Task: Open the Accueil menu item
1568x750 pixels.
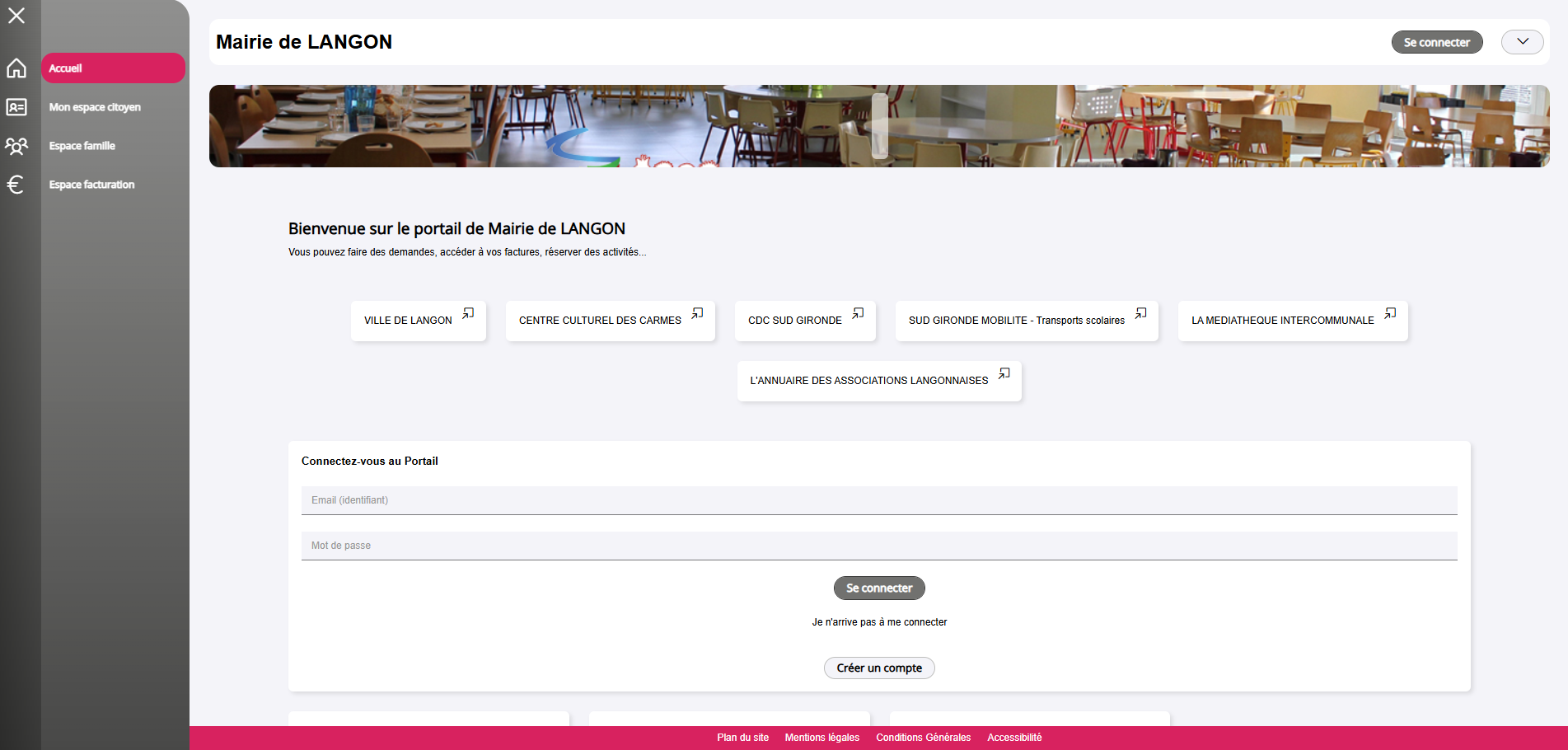Action: pos(113,68)
